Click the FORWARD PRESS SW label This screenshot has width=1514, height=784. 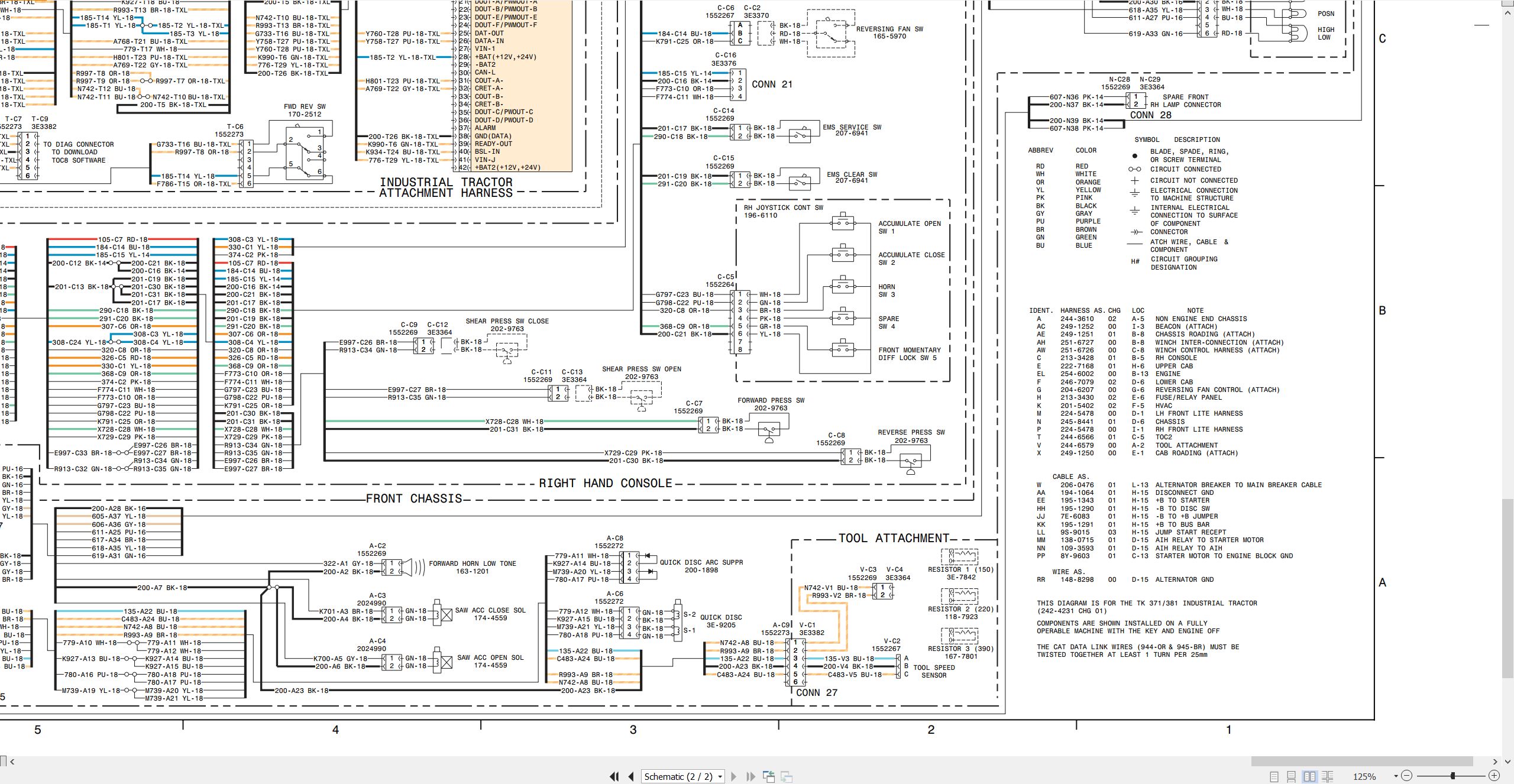[771, 400]
